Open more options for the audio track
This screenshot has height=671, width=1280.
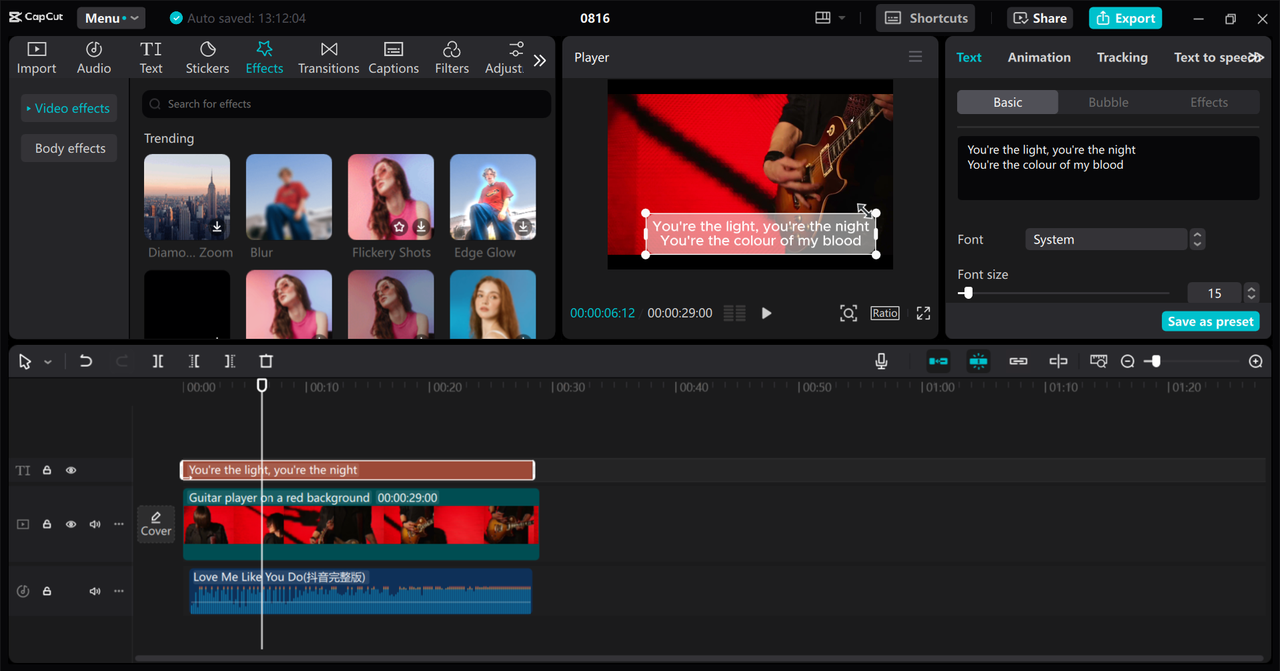point(119,591)
